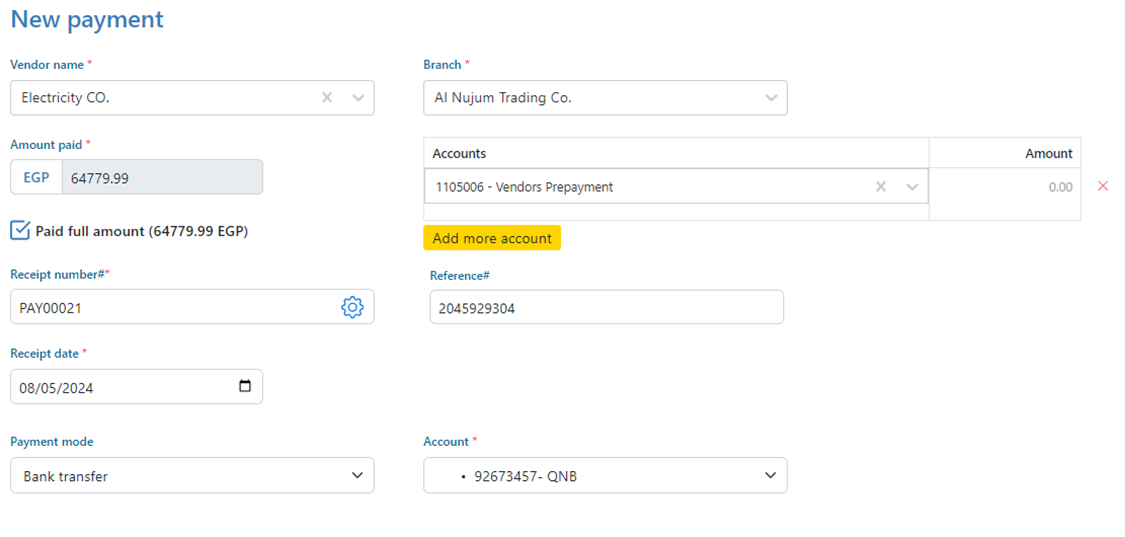Clear the Electricity CO. vendor selection
Image resolution: width=1125 pixels, height=537 pixels.
click(x=327, y=98)
